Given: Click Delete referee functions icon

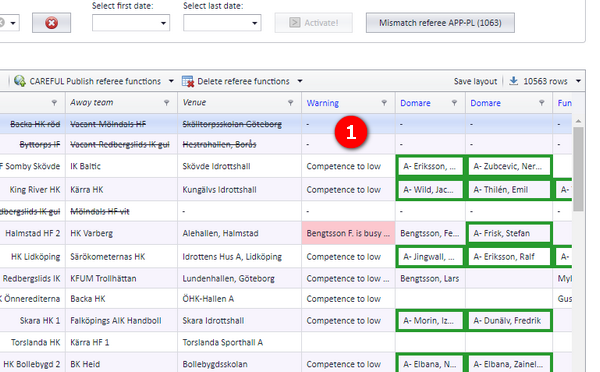Looking at the screenshot, I should [x=188, y=81].
